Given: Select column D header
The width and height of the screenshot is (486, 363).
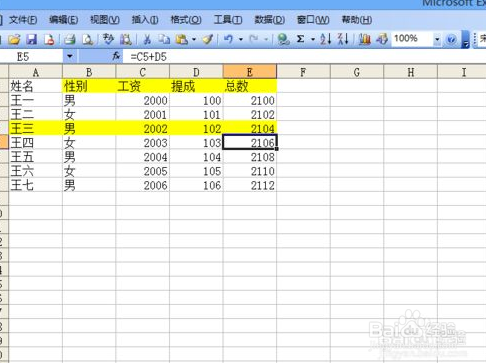Looking at the screenshot, I should (196, 72).
